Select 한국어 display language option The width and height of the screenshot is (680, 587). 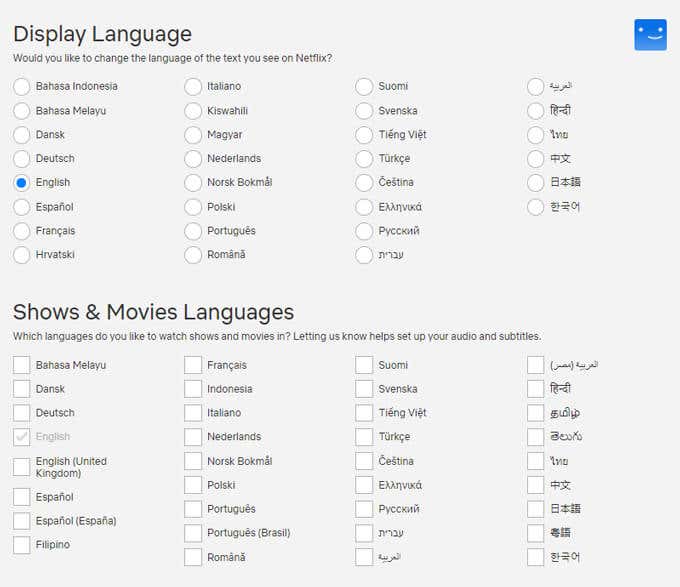coord(535,206)
